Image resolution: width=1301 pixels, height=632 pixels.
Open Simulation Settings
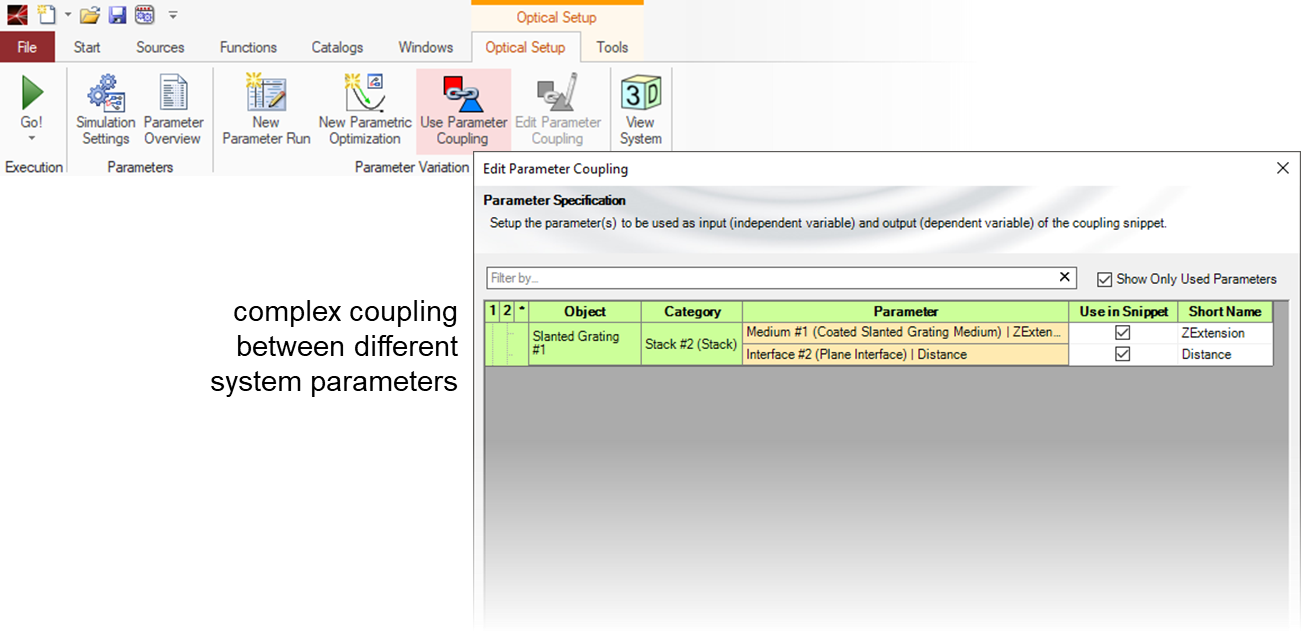[105, 110]
